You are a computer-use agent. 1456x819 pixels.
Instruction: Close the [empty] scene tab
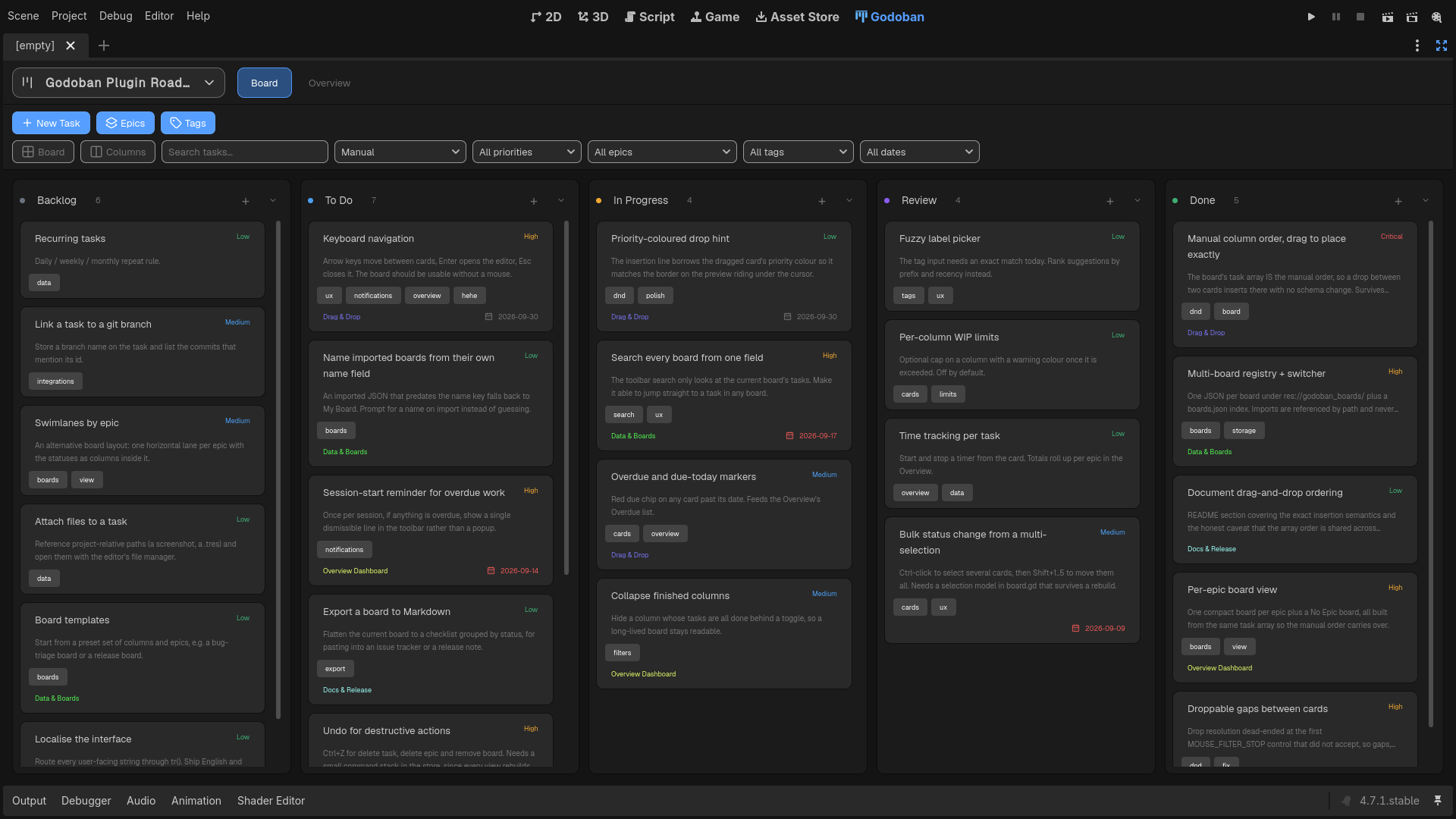tap(71, 45)
